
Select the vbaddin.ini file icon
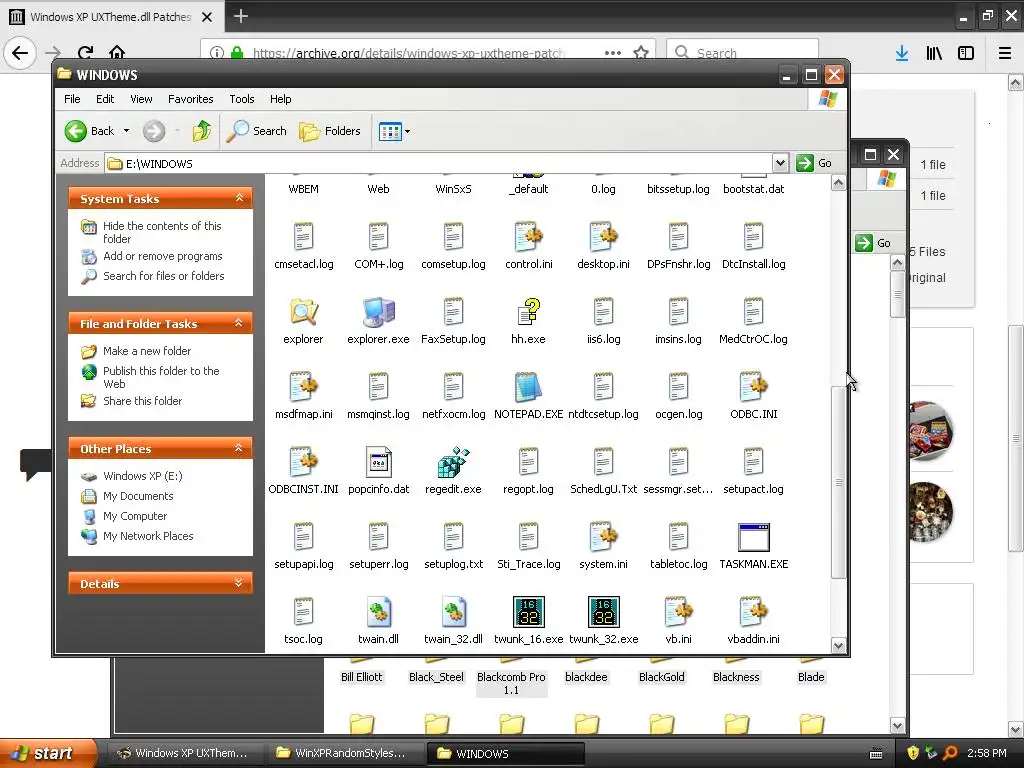click(x=753, y=613)
